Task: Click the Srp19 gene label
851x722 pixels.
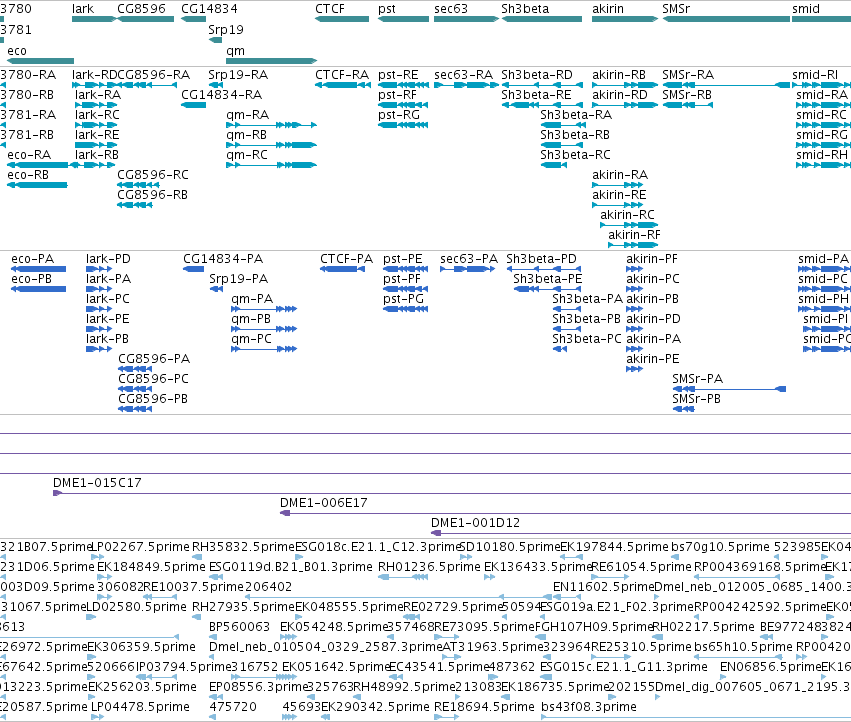Action: [x=226, y=30]
